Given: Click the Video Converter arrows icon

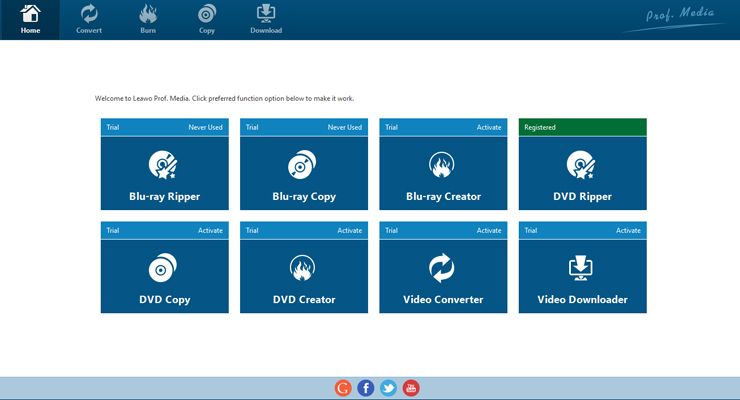Looking at the screenshot, I should click(442, 268).
